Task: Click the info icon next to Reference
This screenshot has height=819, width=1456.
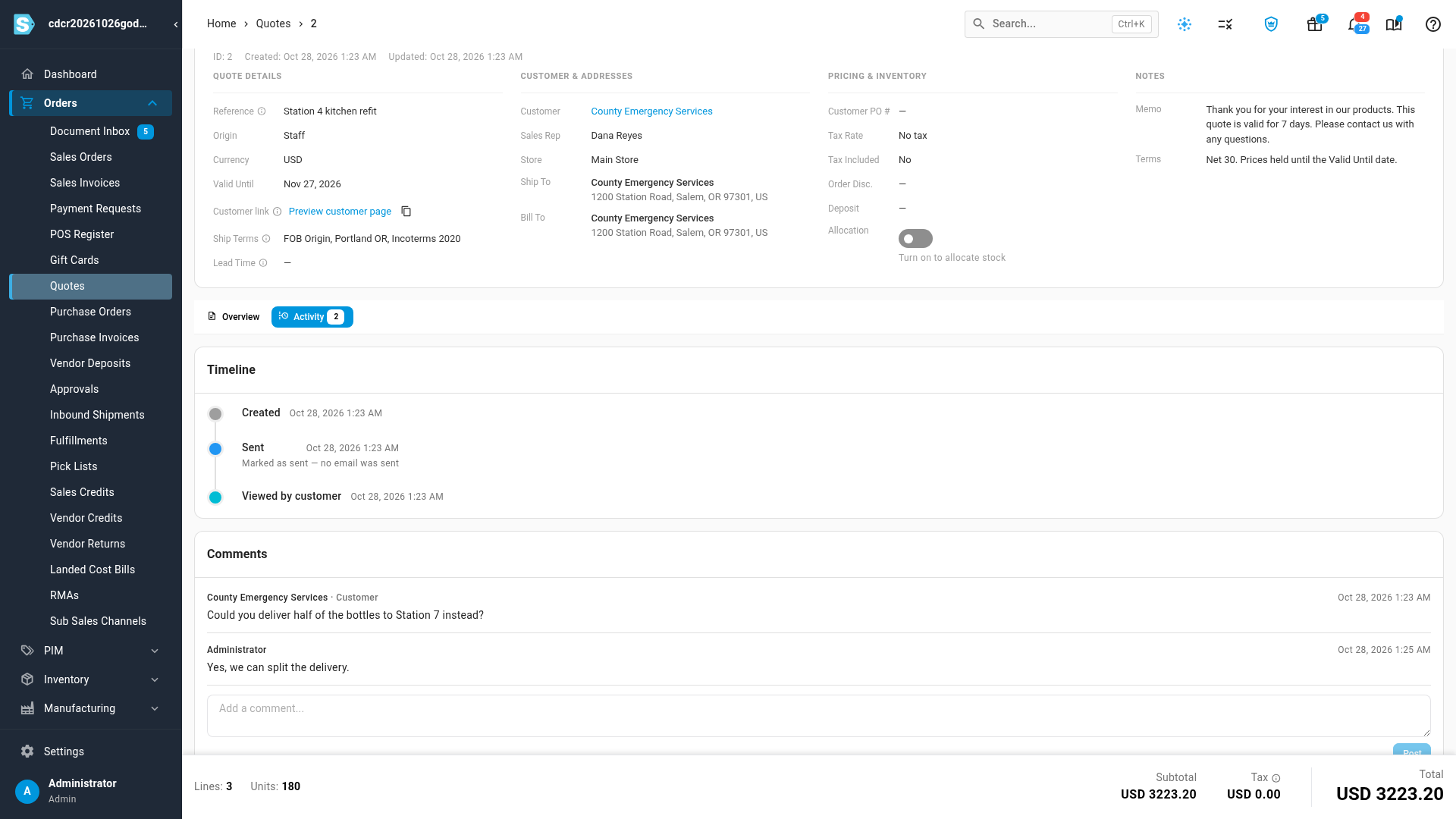Action: [x=262, y=111]
